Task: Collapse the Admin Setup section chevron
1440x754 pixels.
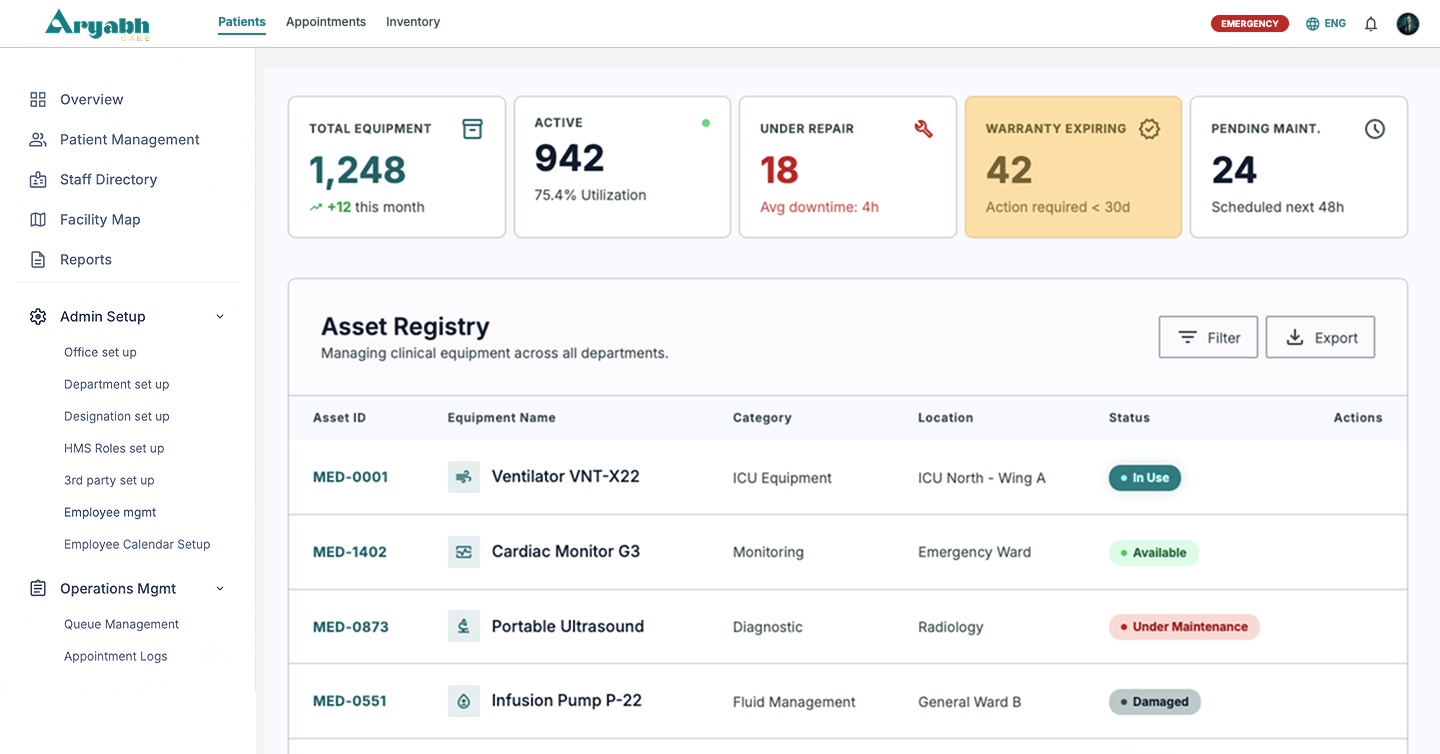Action: (x=220, y=317)
